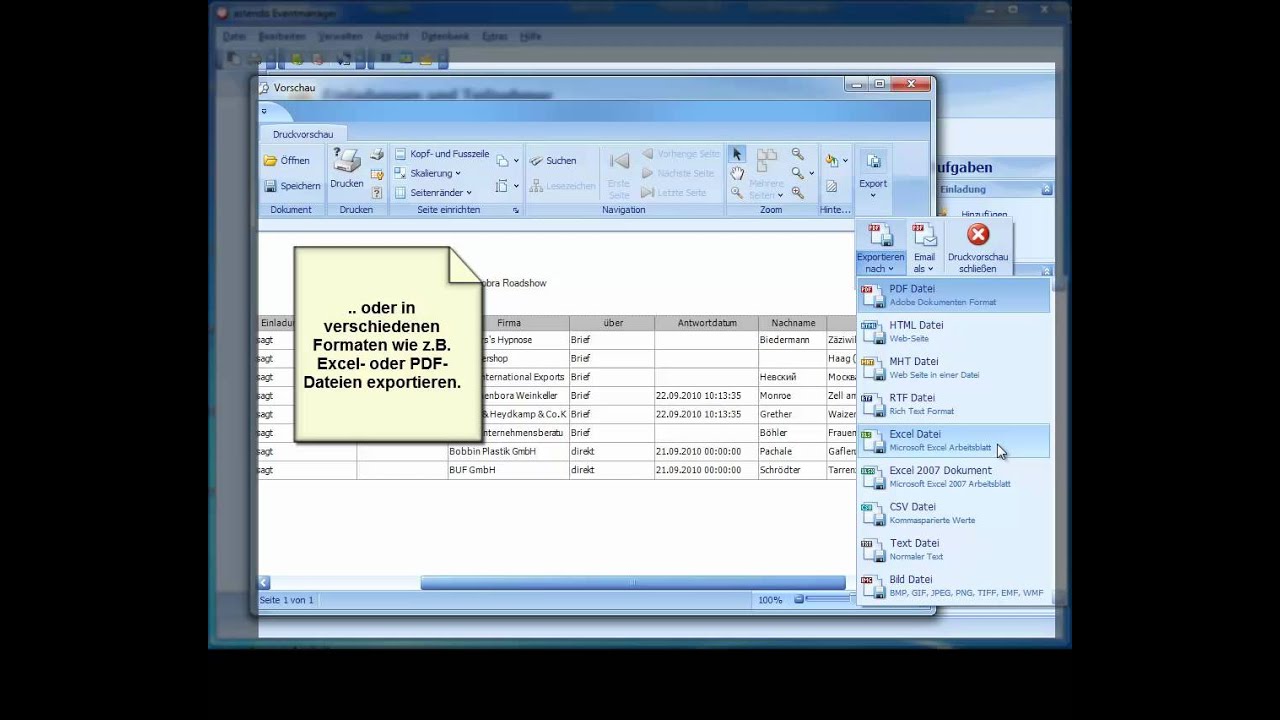Click the Firma column header
Viewport: 1280px width, 720px height.
[x=509, y=323]
